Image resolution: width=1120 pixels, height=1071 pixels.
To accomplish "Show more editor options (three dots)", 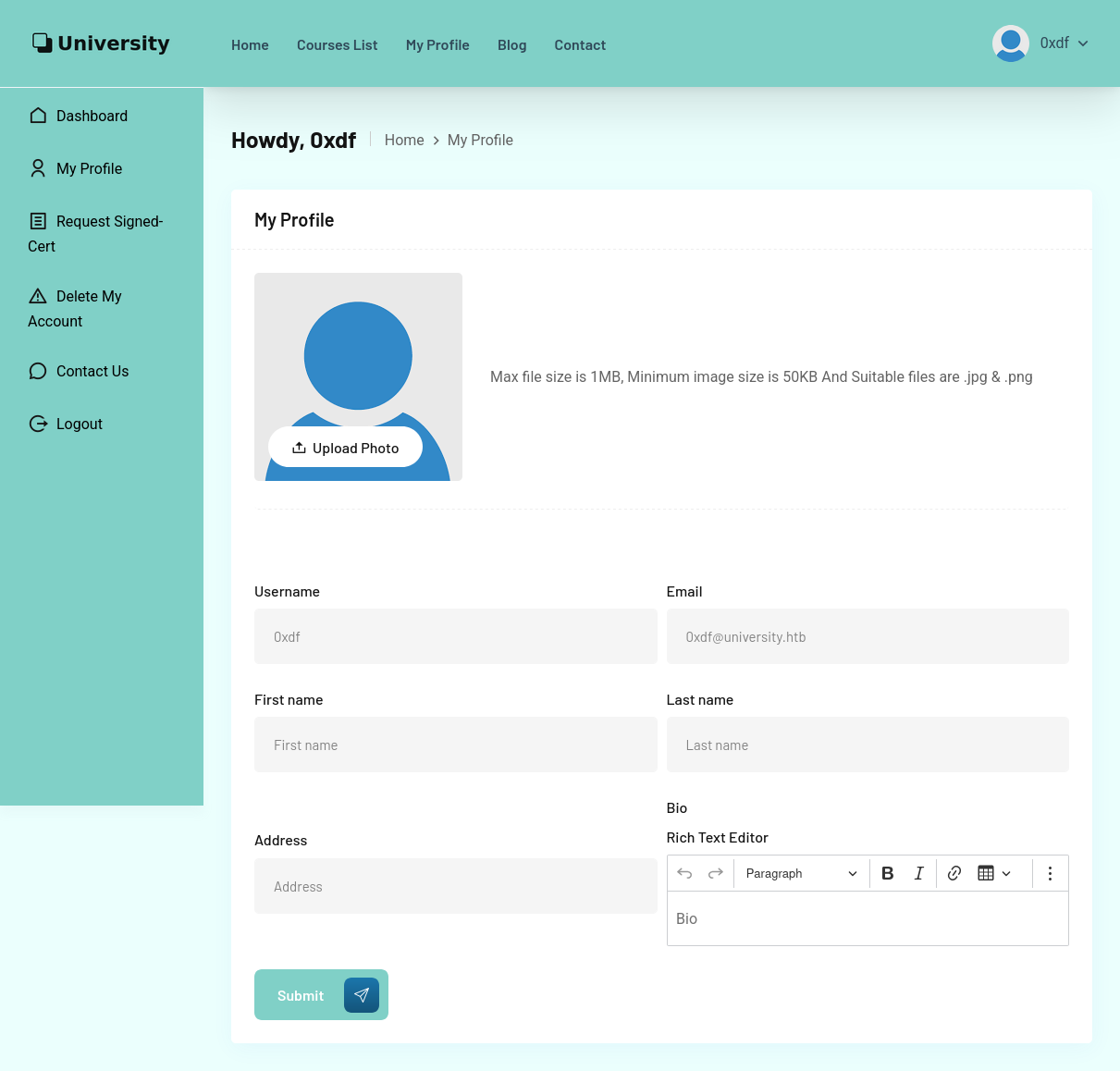I will pyautogui.click(x=1050, y=873).
